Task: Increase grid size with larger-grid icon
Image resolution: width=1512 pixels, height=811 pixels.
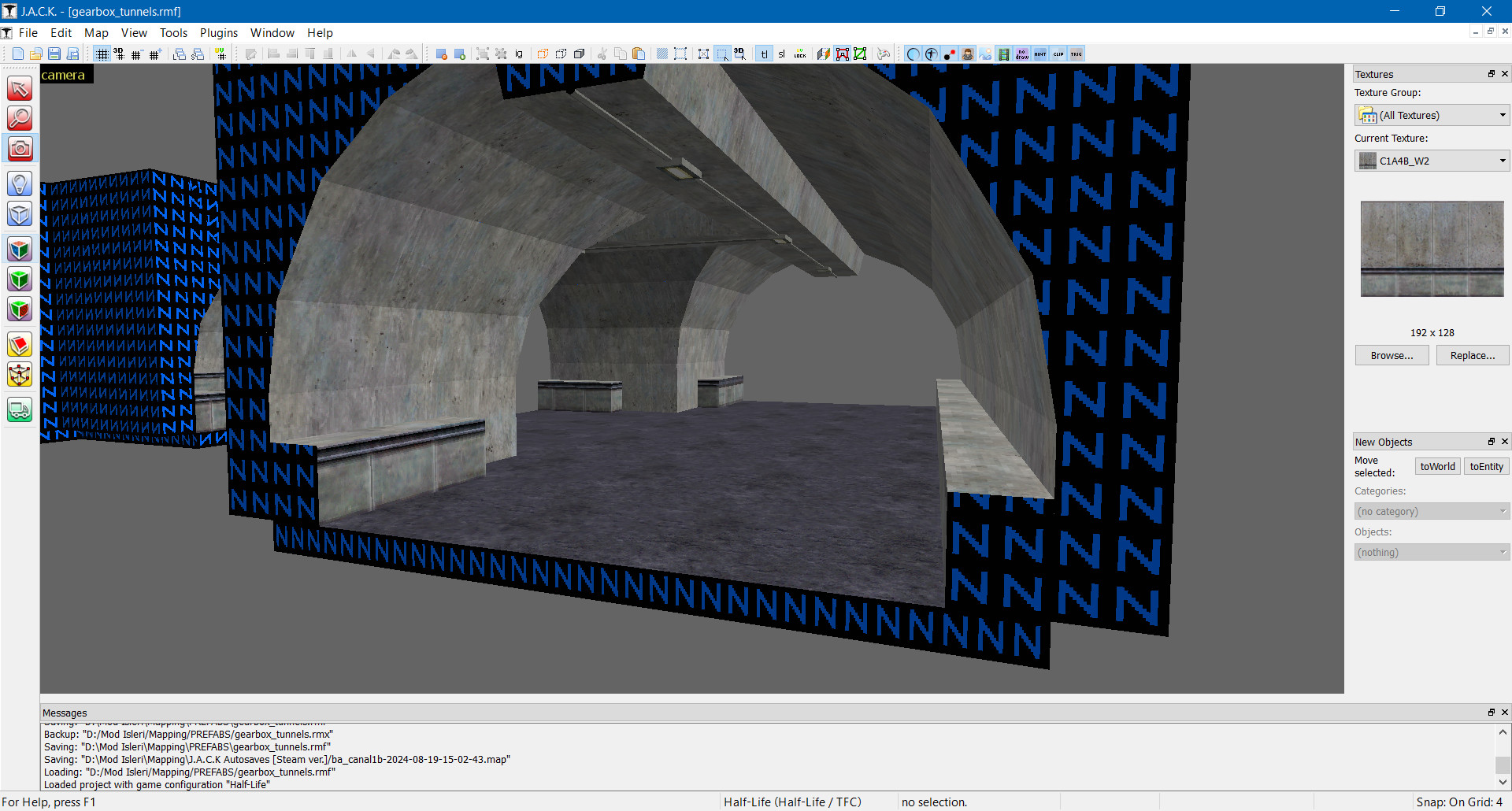Action: tap(154, 54)
